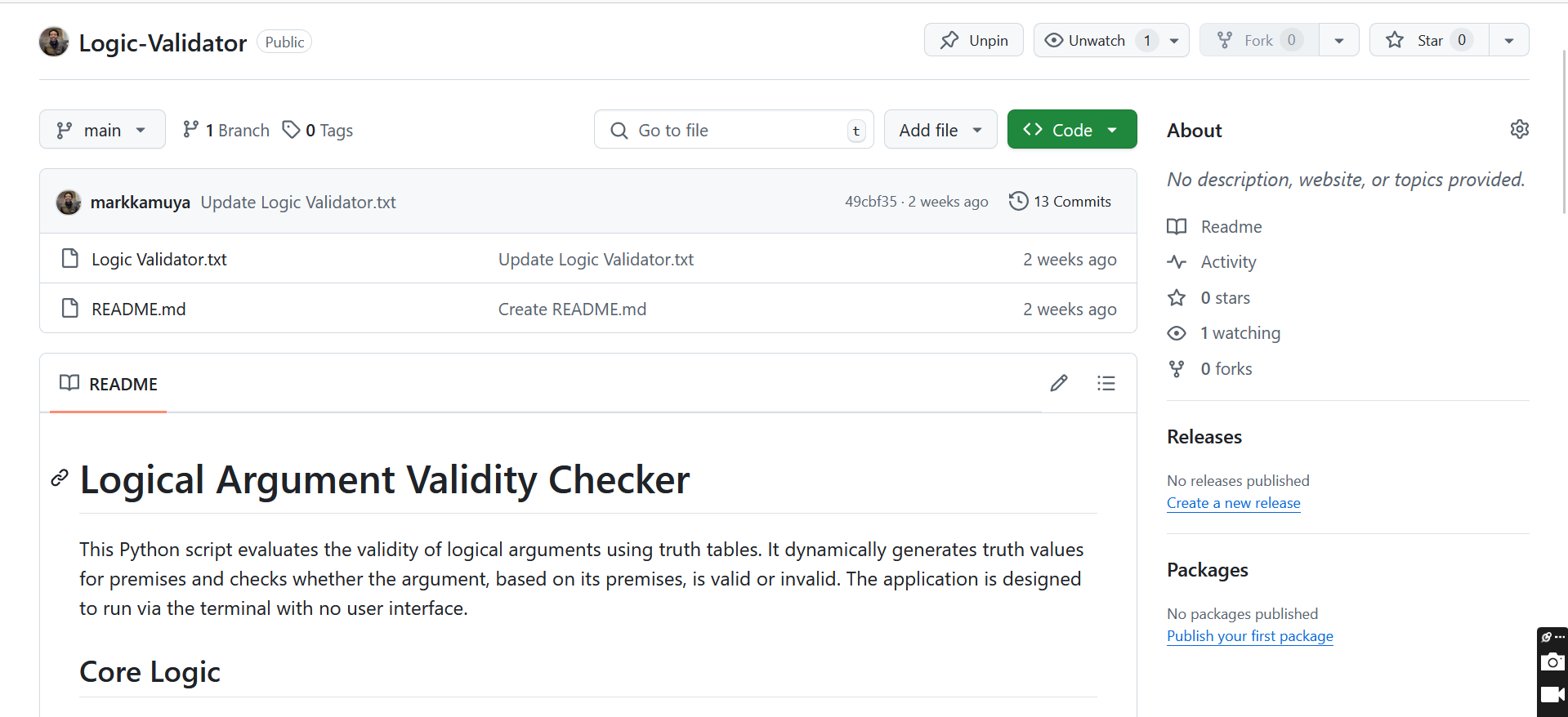Screen dimensions: 1568x717
Task: Open repository settings gear in About
Action: pyautogui.click(x=1519, y=129)
